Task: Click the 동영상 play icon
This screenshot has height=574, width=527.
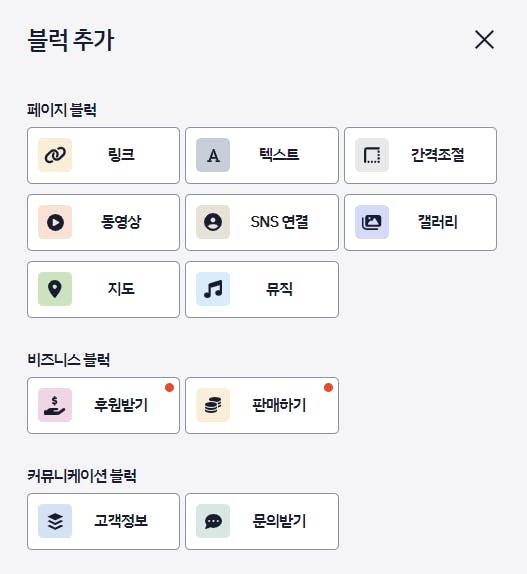Action: tap(55, 222)
